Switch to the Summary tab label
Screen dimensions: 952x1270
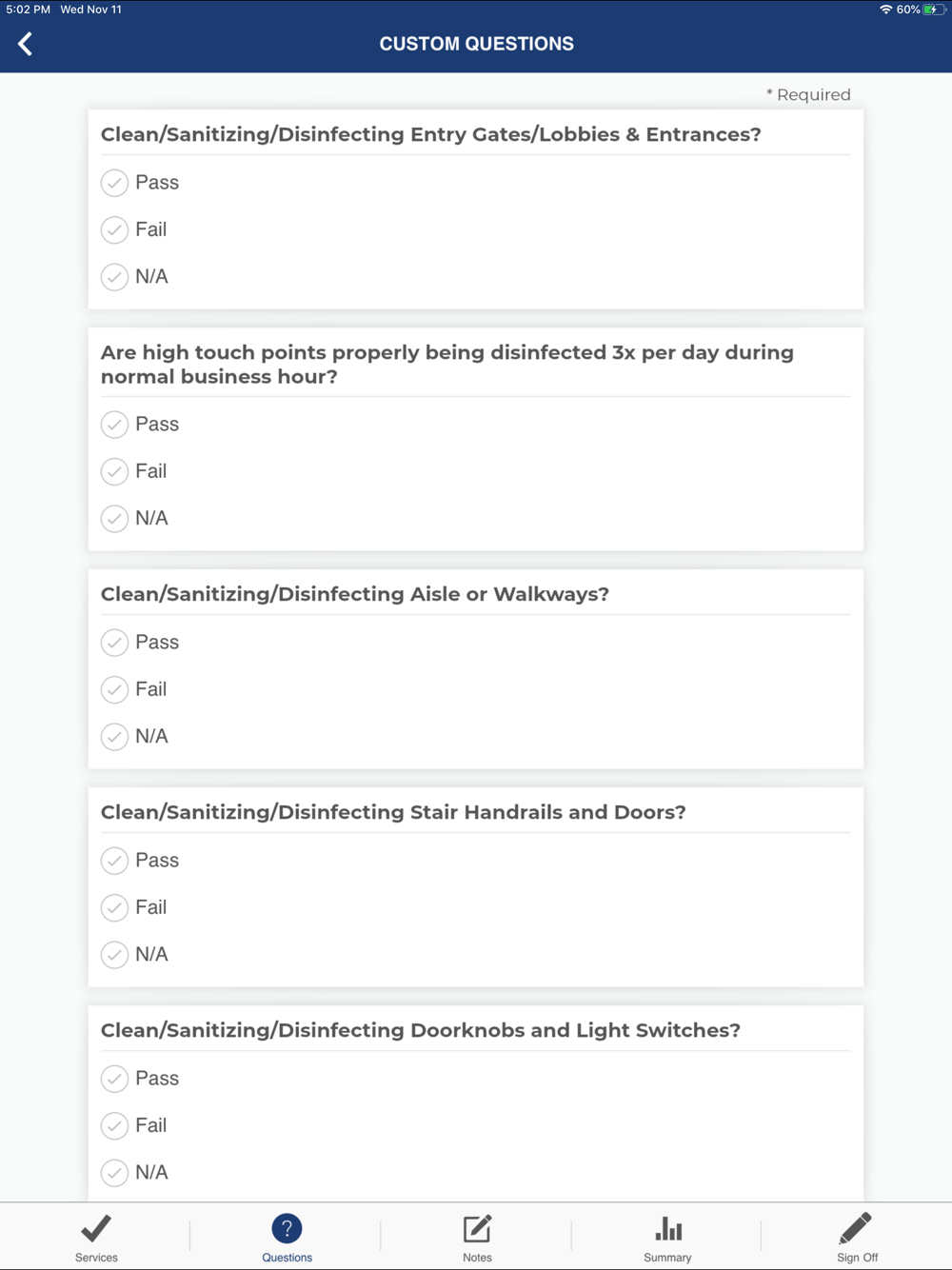667,1258
